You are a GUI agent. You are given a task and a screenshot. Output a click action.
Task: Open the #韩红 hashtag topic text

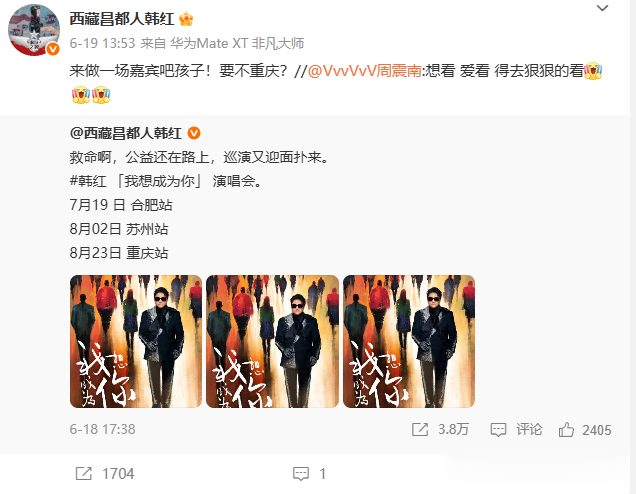(x=88, y=181)
